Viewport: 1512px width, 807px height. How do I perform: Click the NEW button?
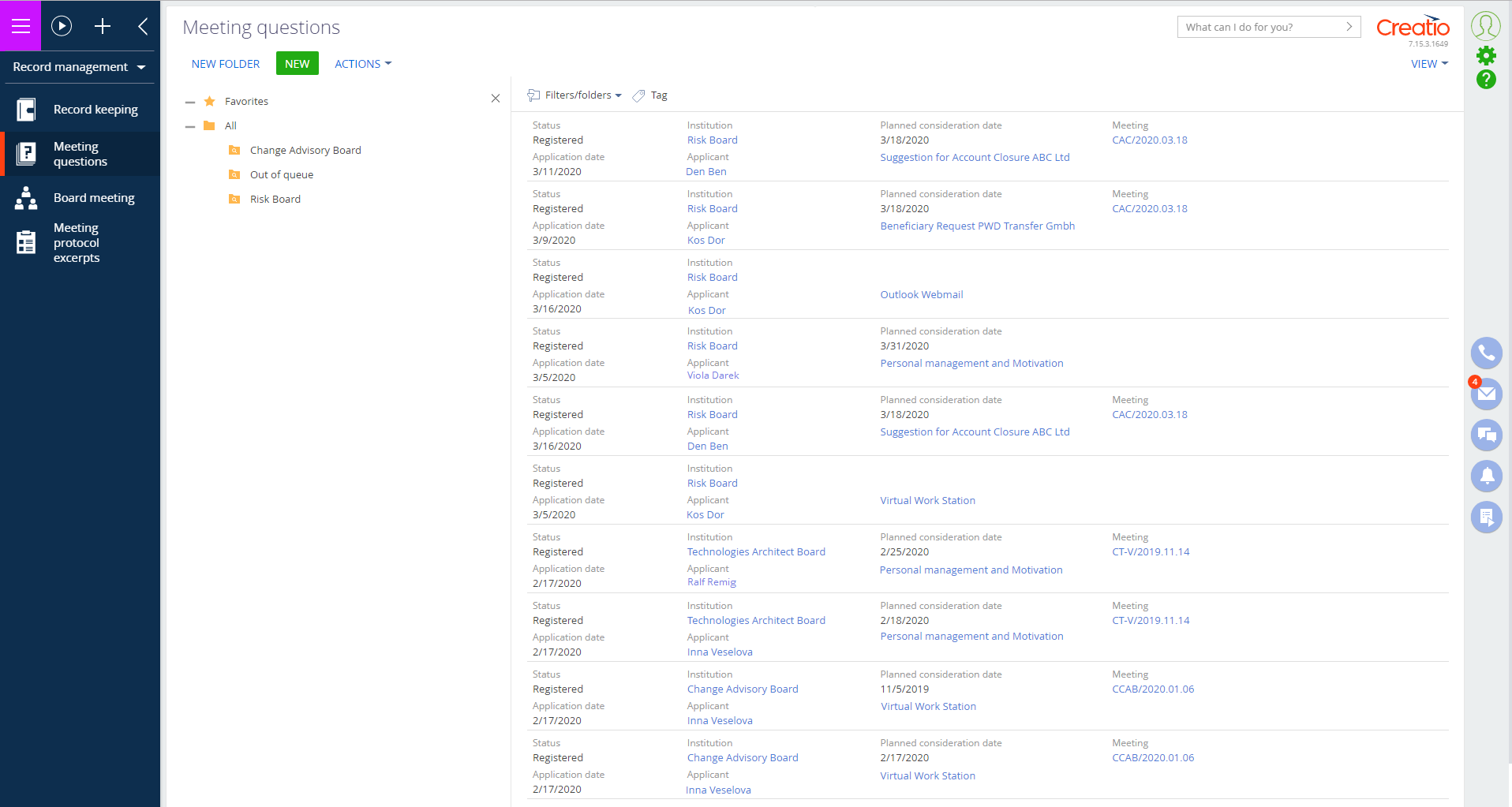tap(297, 64)
